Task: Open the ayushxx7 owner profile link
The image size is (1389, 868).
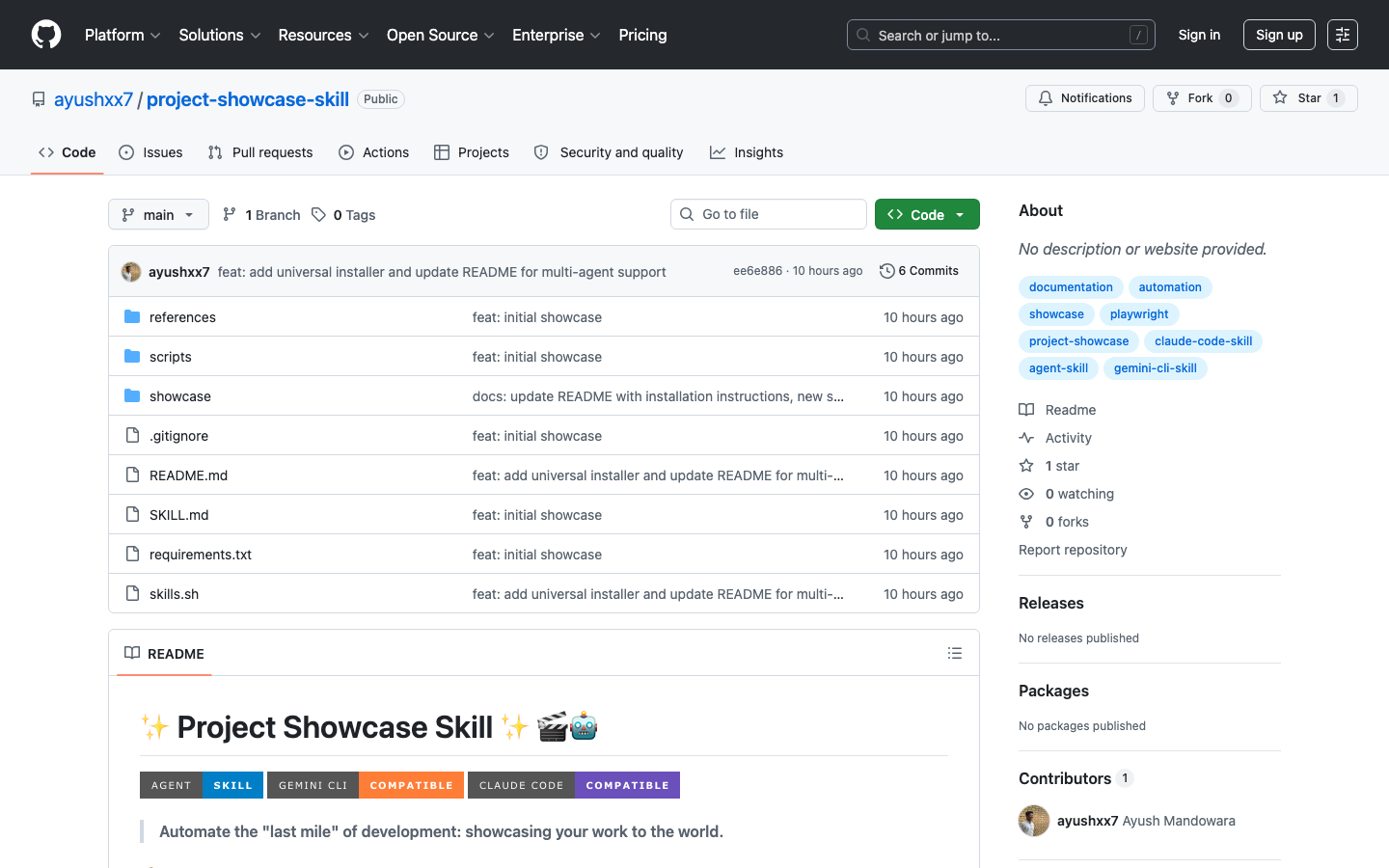Action: point(94,99)
